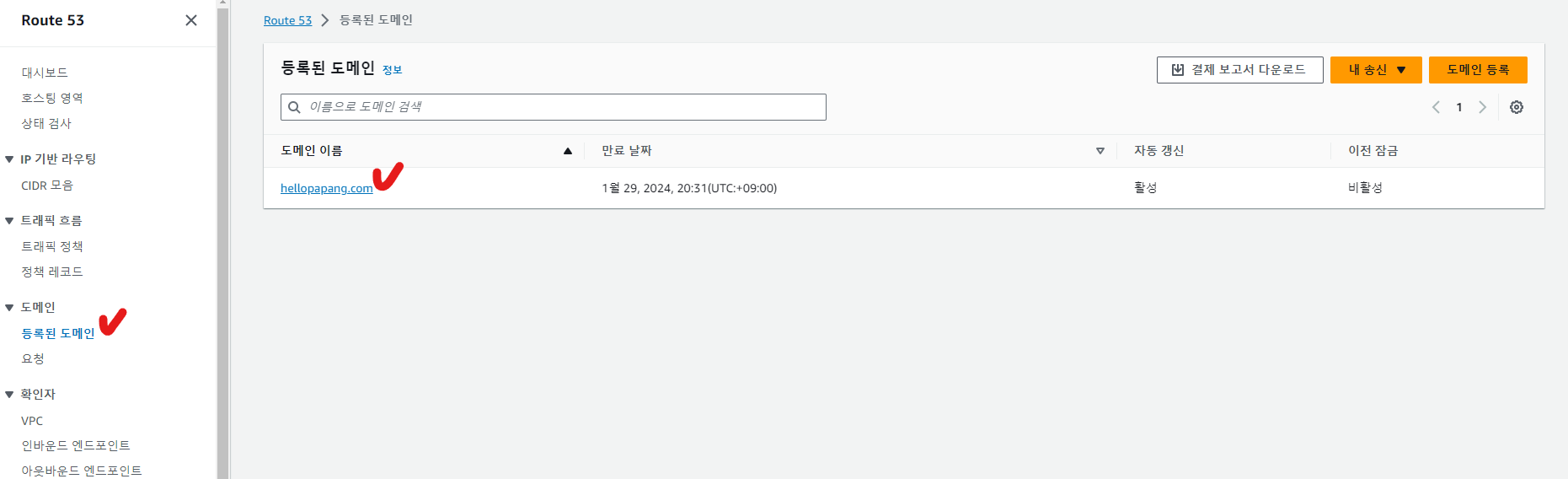
Task: Collapse the Resolver section
Action: pos(9,395)
